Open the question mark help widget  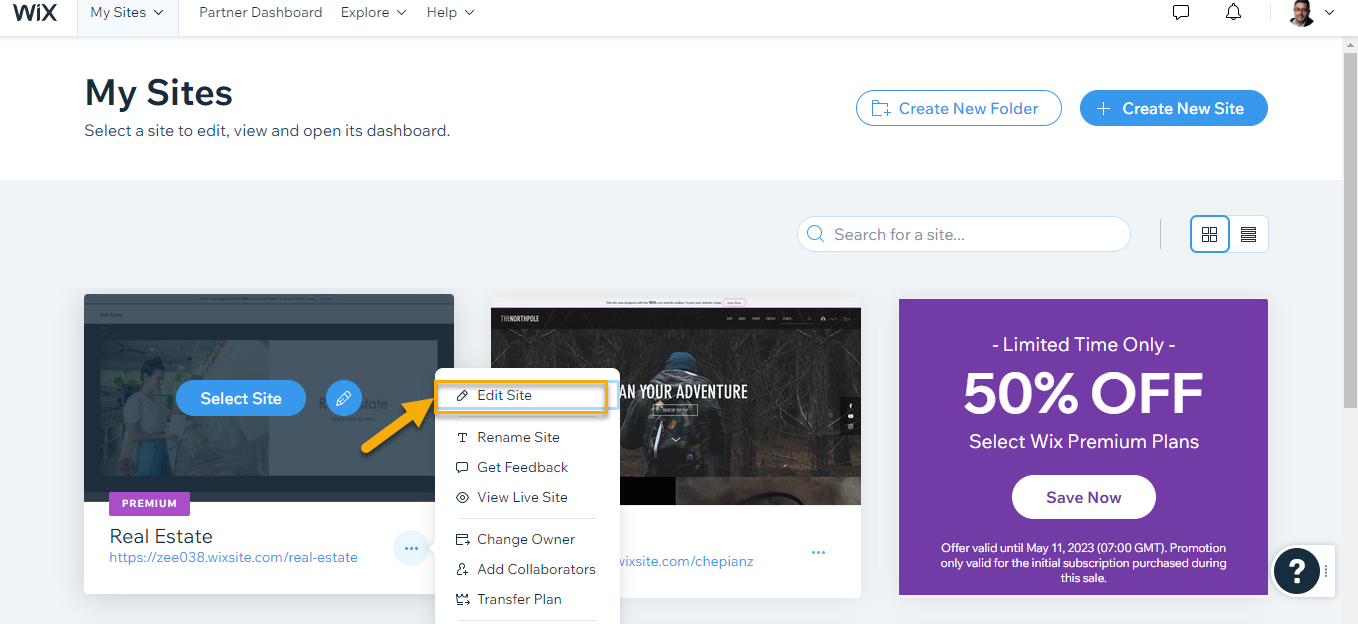(x=1296, y=571)
